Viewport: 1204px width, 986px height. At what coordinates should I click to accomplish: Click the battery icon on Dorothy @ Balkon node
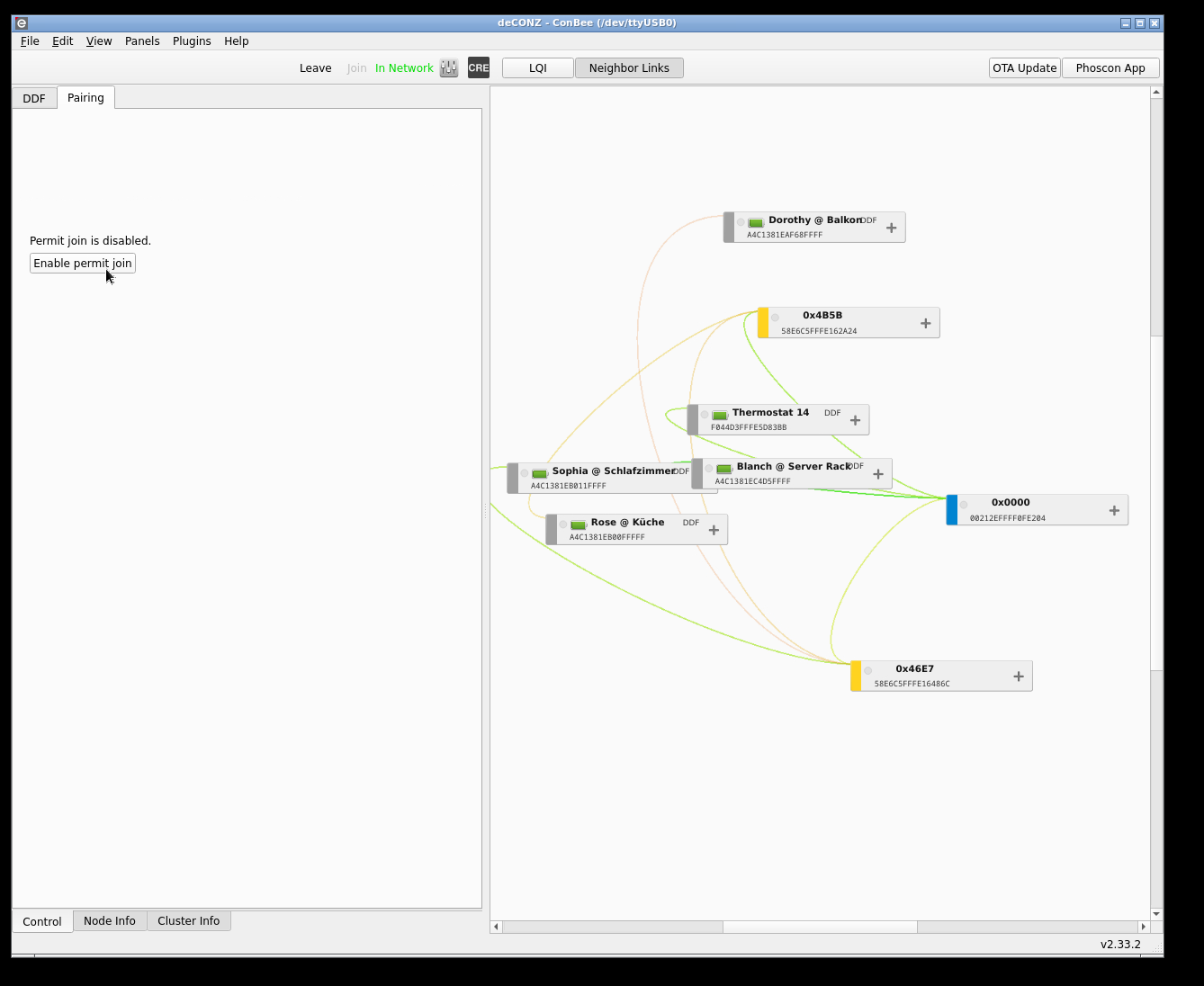click(x=756, y=223)
